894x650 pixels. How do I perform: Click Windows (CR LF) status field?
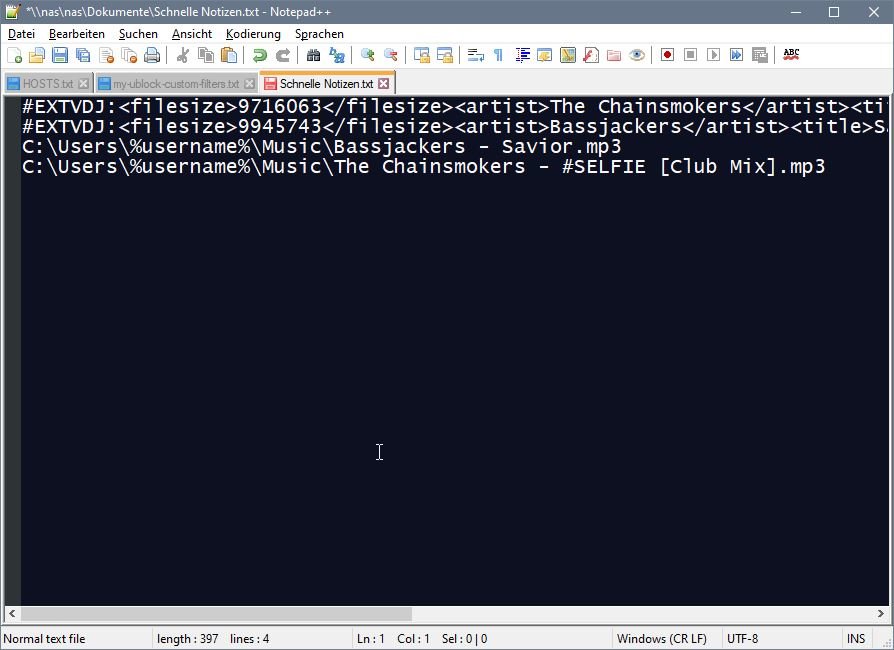click(661, 639)
